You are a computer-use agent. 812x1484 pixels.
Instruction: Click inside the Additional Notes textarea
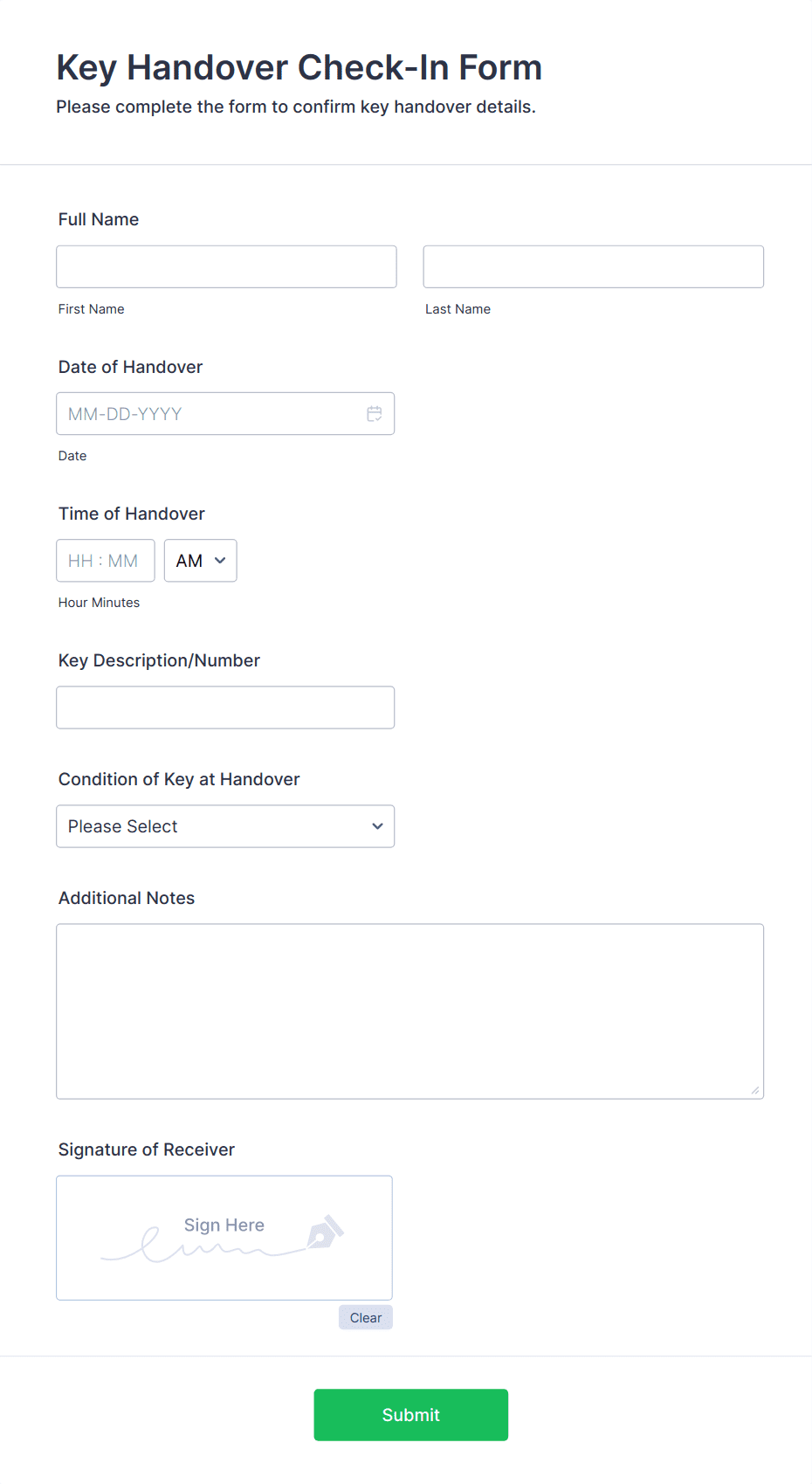(409, 1011)
